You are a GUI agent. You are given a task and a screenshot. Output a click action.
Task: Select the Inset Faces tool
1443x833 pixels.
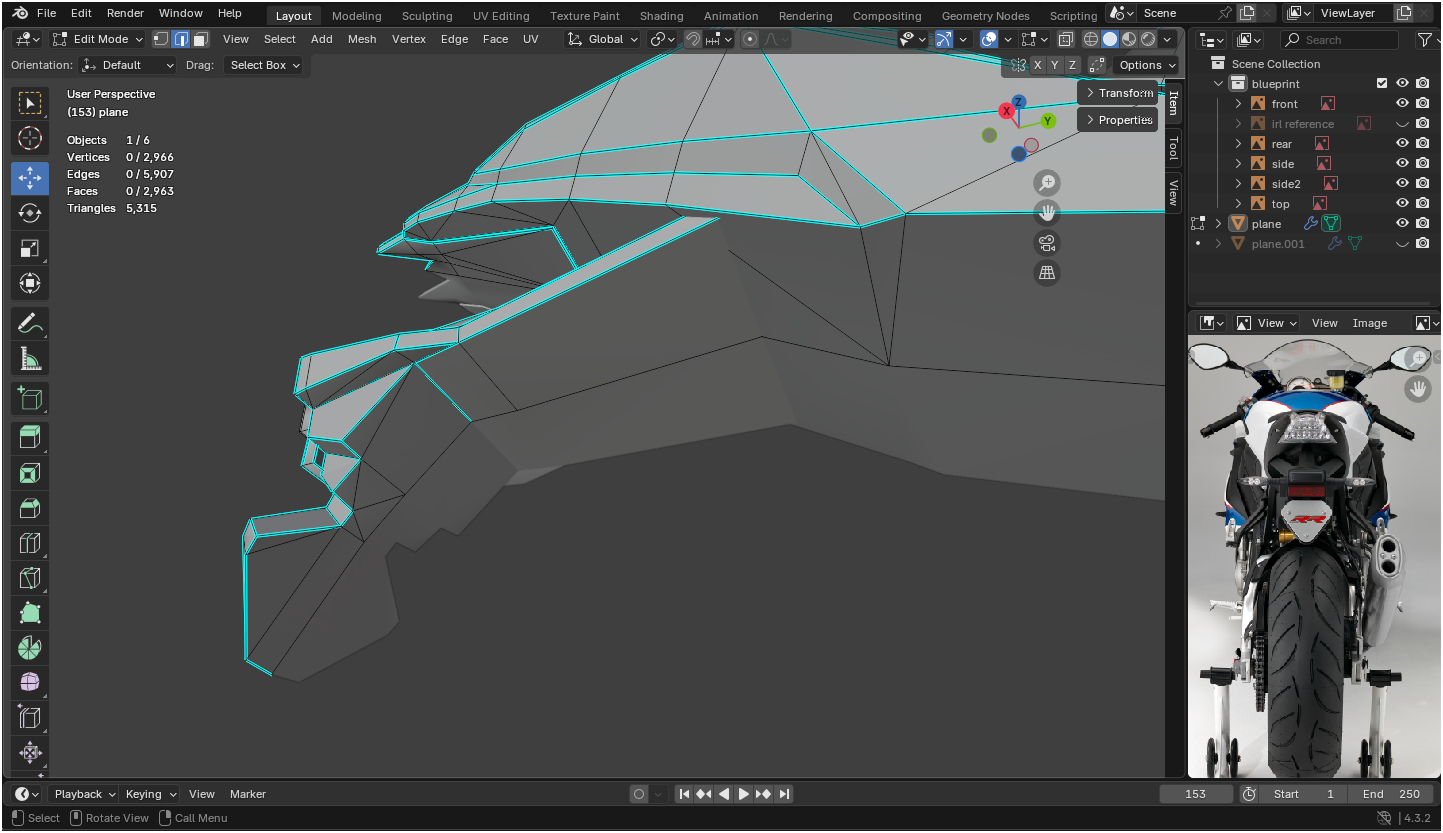click(30, 473)
